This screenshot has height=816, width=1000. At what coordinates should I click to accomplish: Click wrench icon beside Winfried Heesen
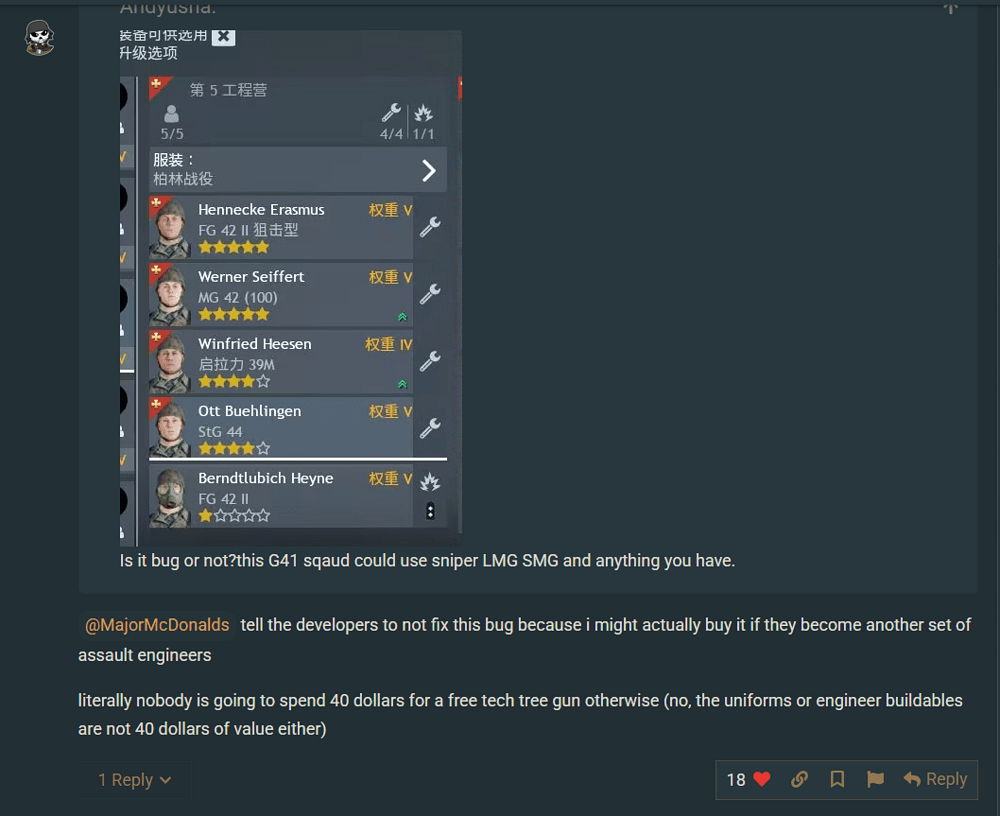point(430,361)
